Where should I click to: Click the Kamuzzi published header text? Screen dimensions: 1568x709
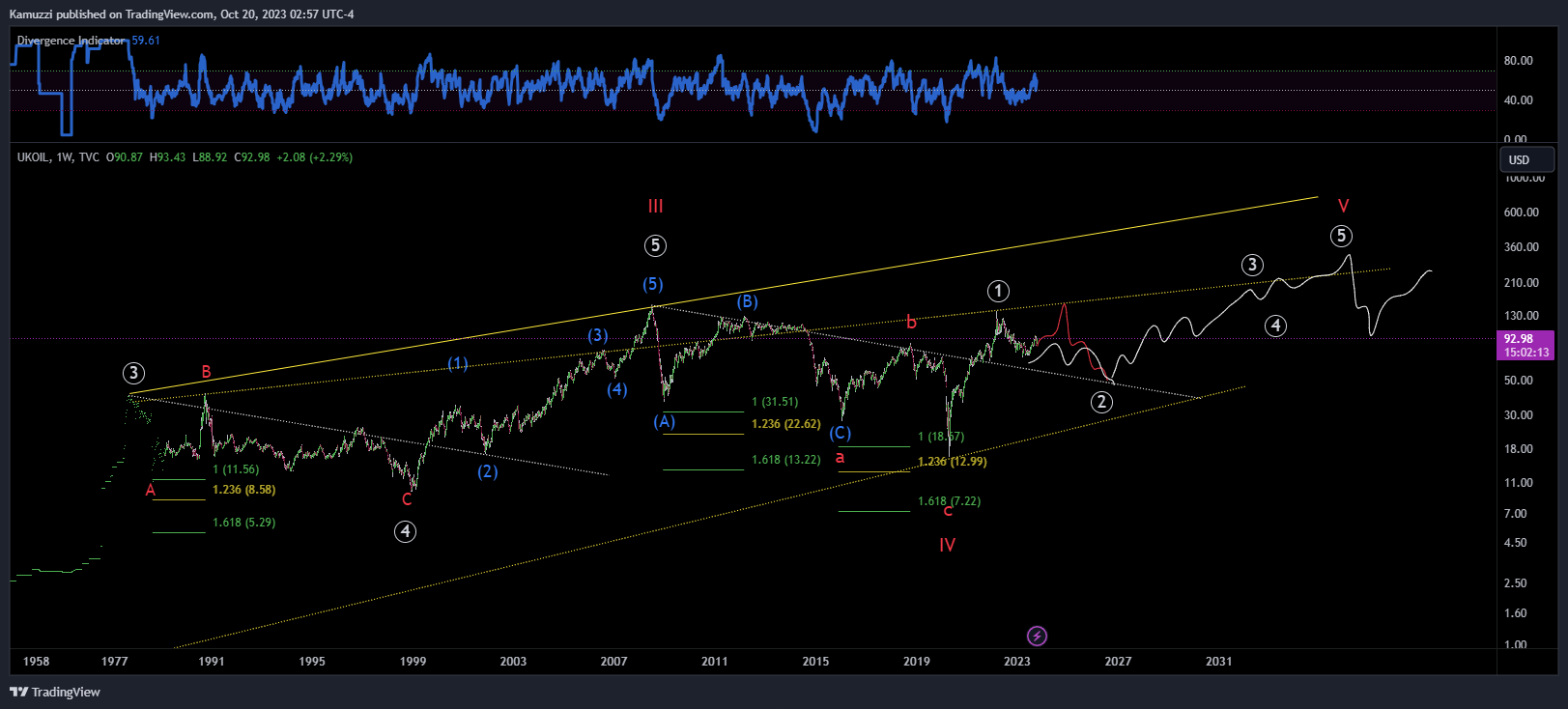pyautogui.click(x=182, y=14)
